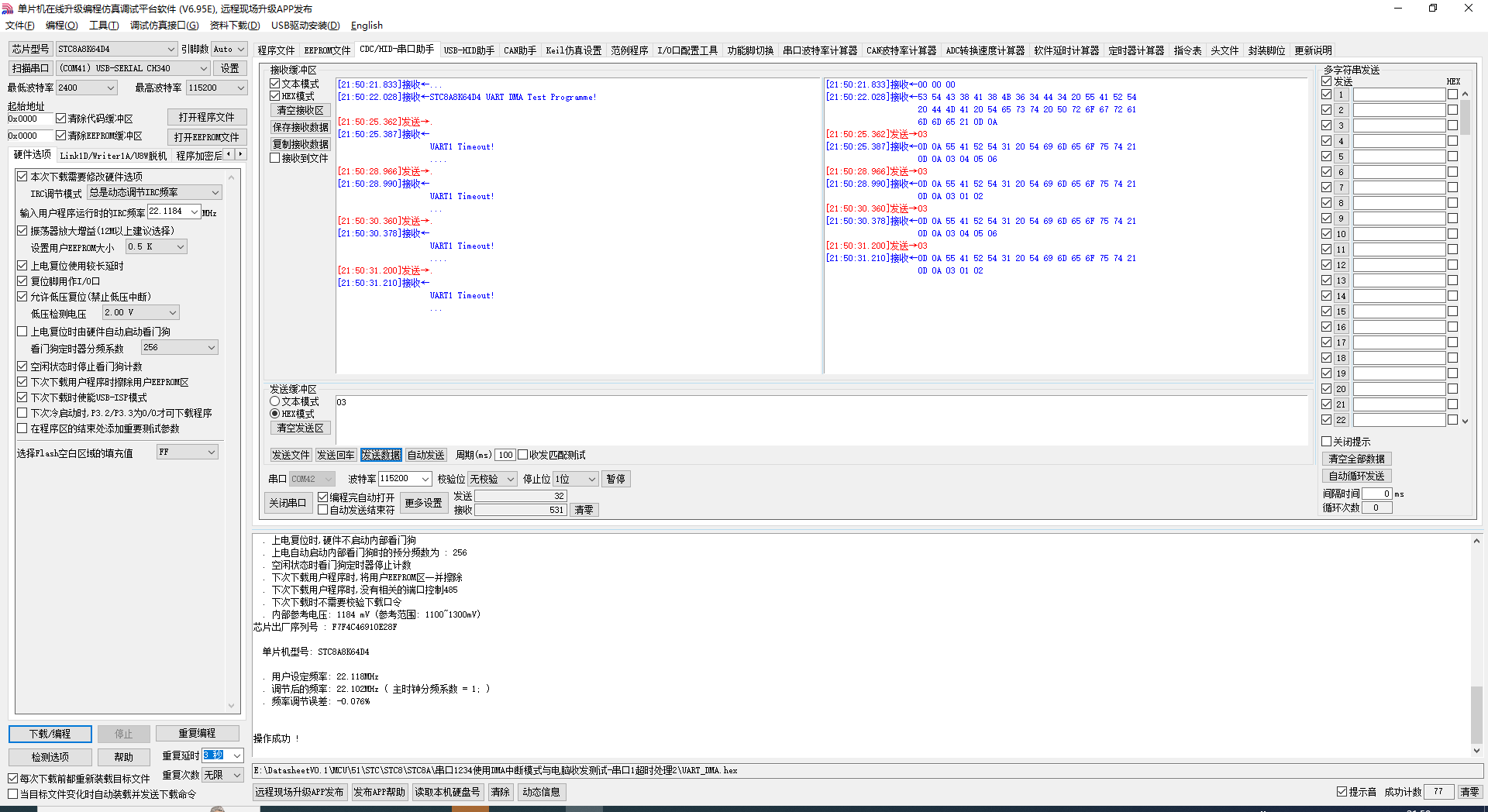This screenshot has height=812, width=1488.
Task: Enable 文本模式 checkbox in receive buffer
Action: click(x=274, y=84)
